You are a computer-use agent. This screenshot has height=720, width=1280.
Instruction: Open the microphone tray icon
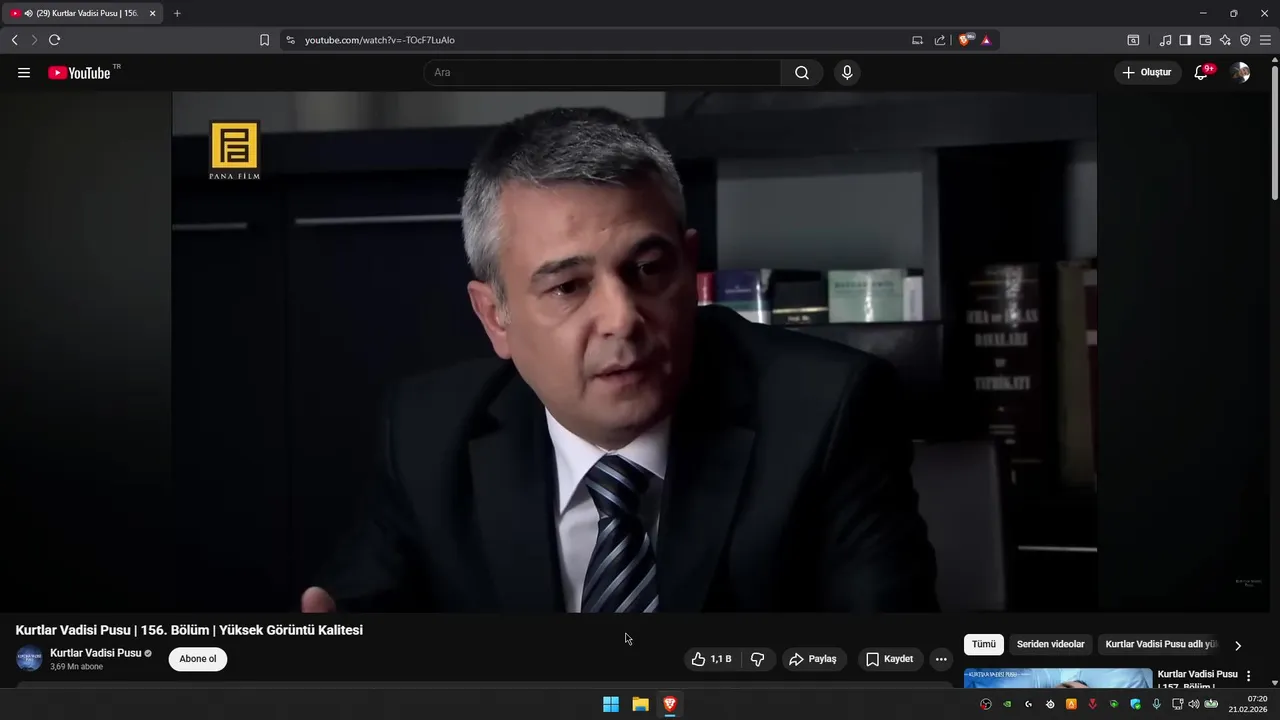click(1156, 704)
